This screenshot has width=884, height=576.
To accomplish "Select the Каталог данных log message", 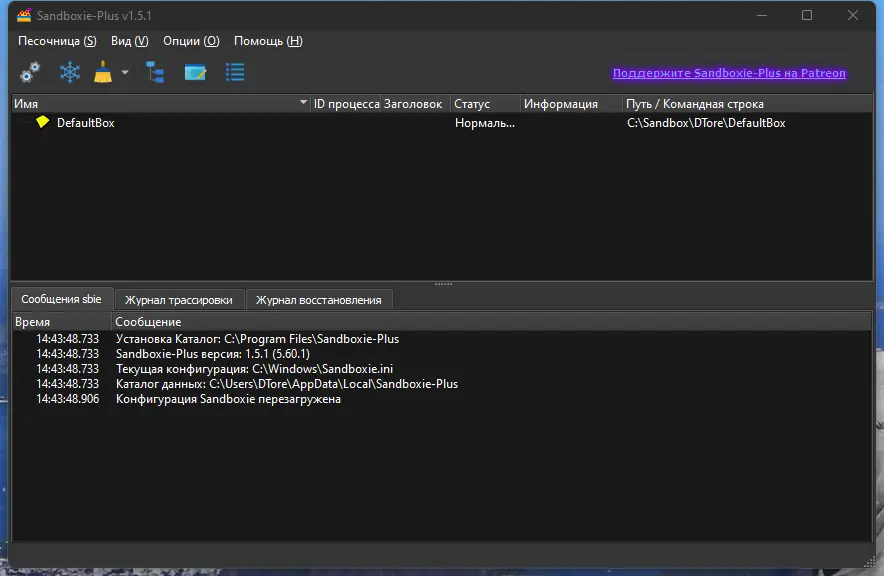I will pos(286,384).
